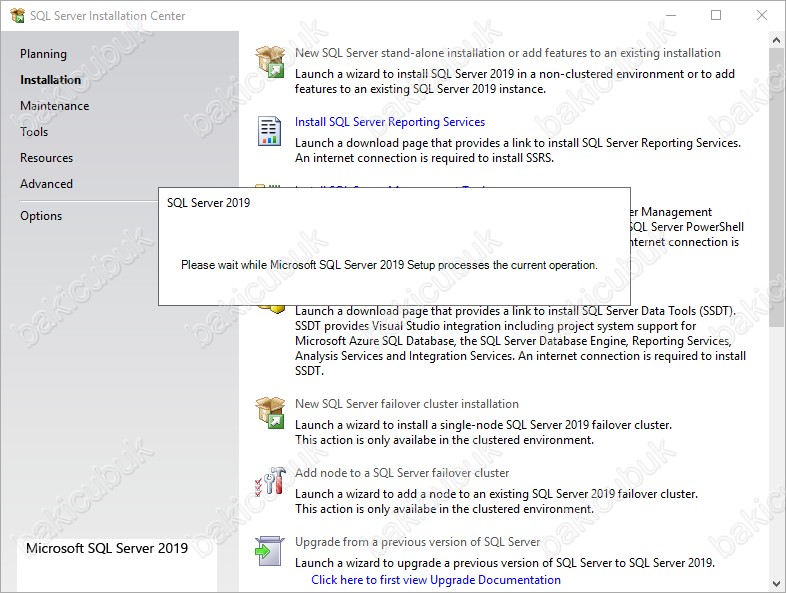This screenshot has height=593, width=786.
Task: Click the scrollbar up arrow
Action: (x=776, y=40)
